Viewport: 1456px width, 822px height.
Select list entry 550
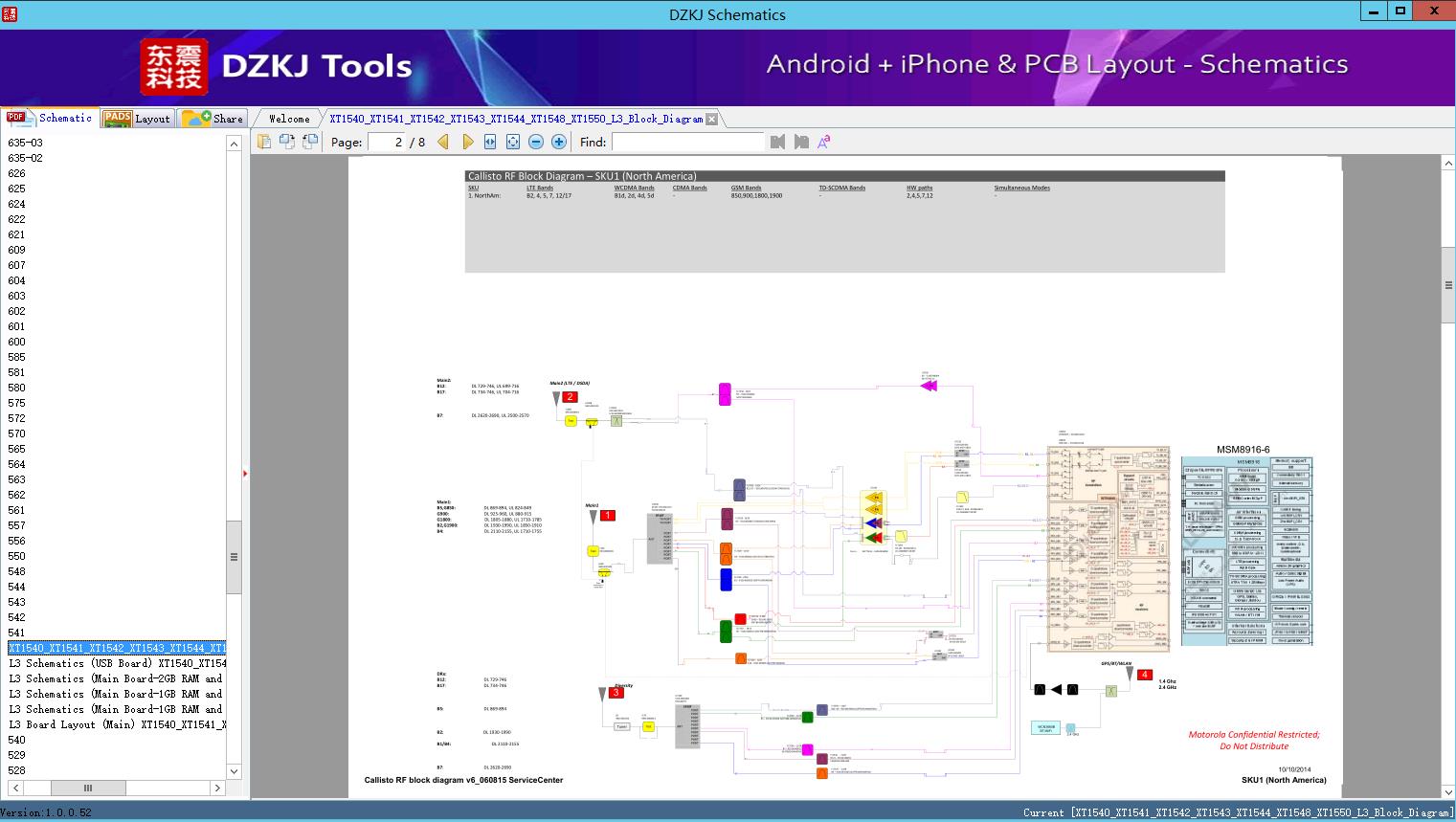[x=17, y=556]
